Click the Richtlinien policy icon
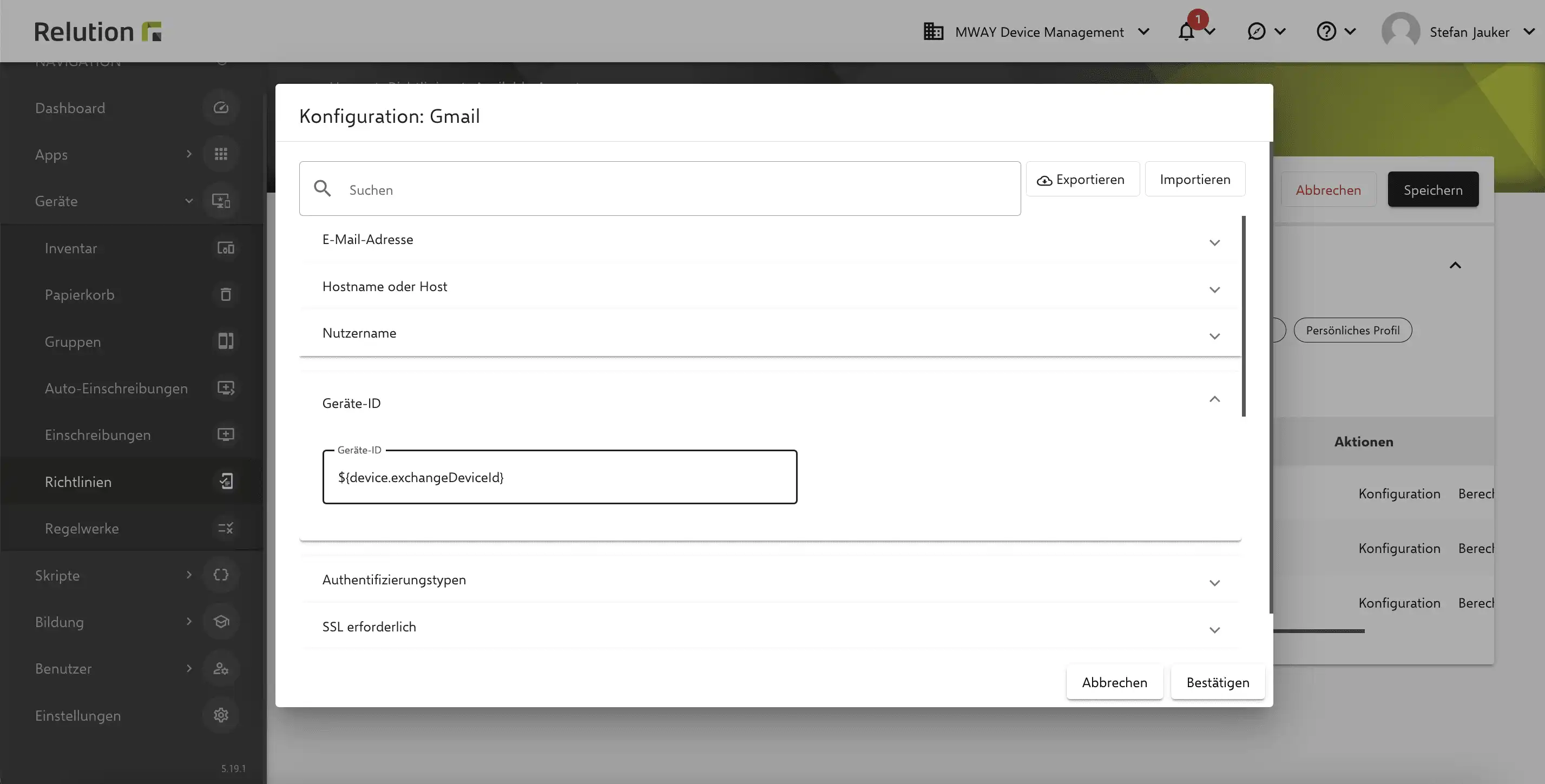 point(226,482)
